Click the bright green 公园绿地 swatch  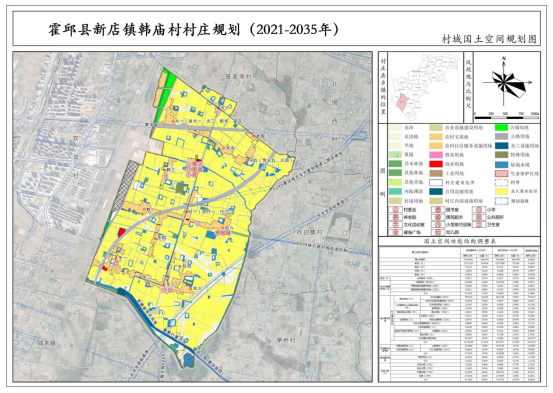pos(501,128)
